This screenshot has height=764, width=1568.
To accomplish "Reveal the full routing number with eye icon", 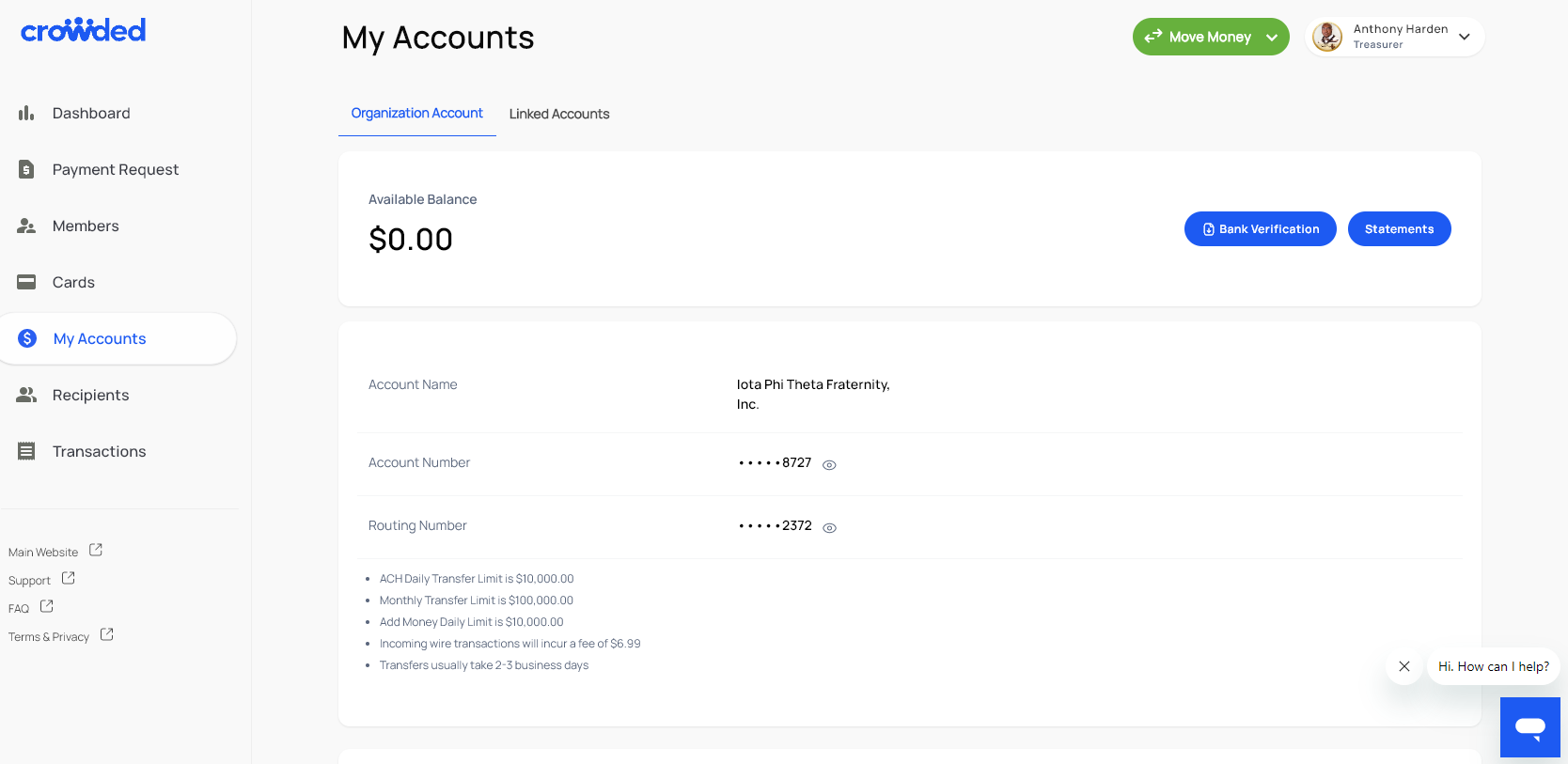I will coord(829,527).
